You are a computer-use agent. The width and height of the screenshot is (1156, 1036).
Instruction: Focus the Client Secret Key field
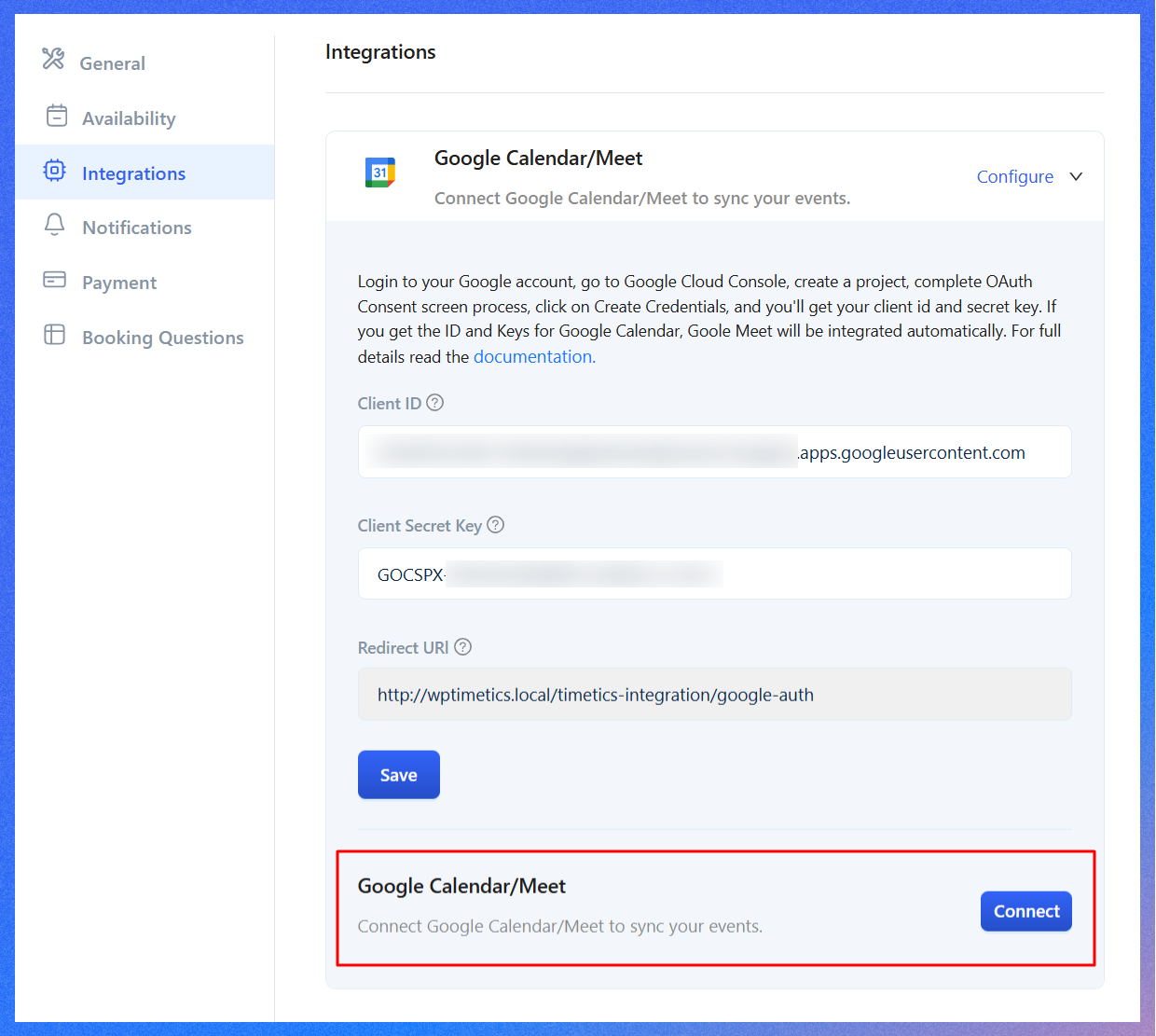[715, 573]
